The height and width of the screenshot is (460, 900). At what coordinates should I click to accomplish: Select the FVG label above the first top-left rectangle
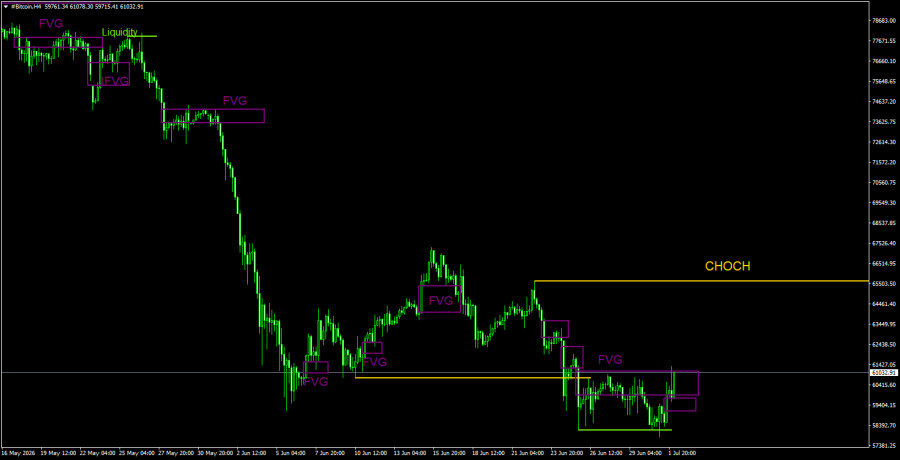51,24
